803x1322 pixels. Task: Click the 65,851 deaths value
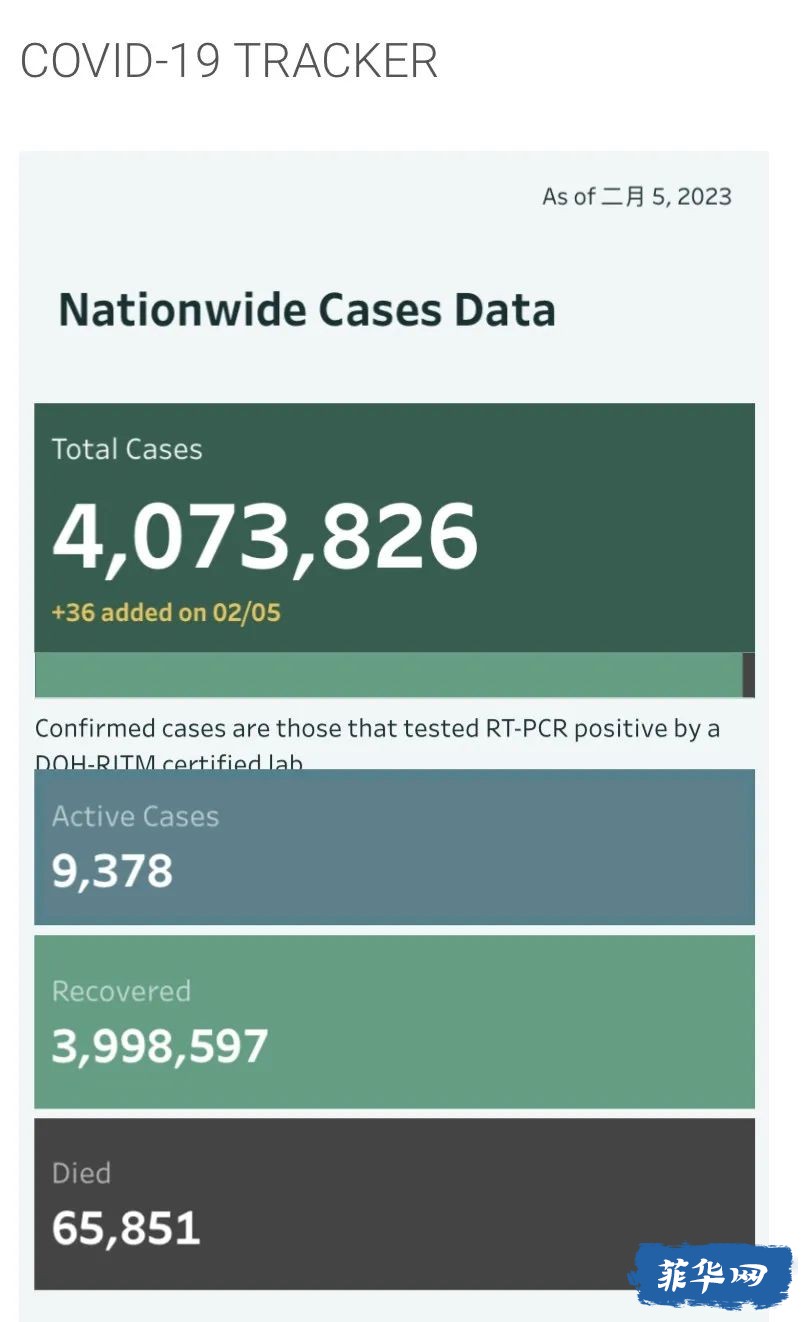126,1229
